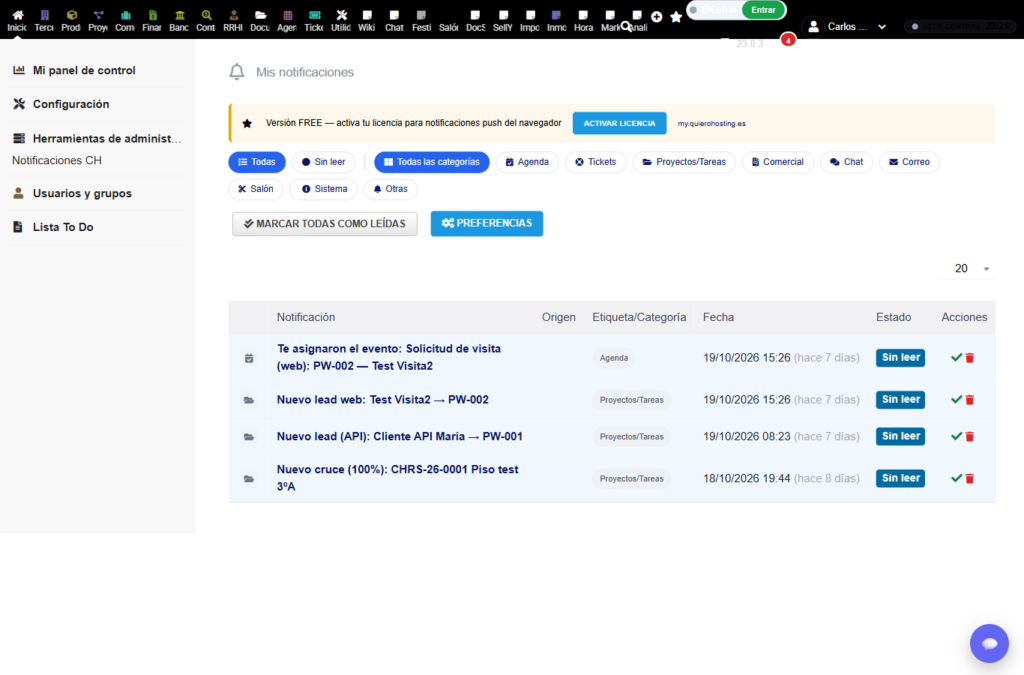Viewport: 1024px width, 675px height.
Task: Mark the Solicitud de visita notification as read
Action: pyautogui.click(x=956, y=358)
